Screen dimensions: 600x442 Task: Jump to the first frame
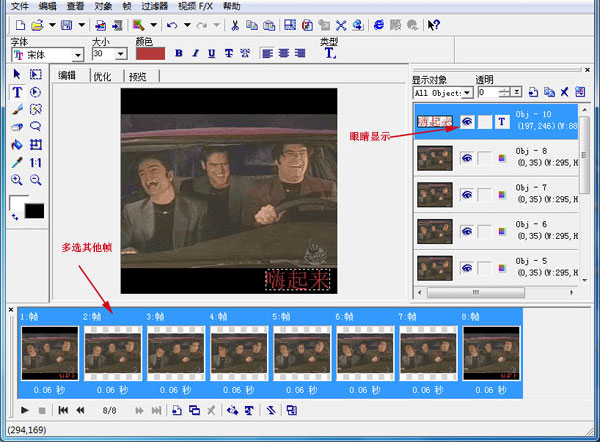point(63,411)
